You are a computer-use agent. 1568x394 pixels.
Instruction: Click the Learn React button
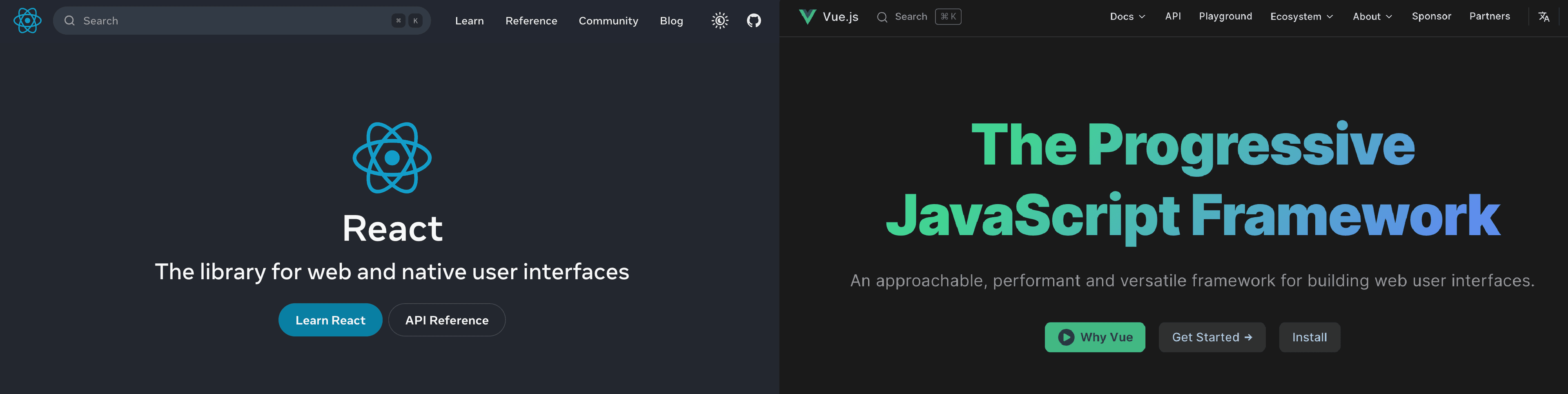tap(330, 320)
